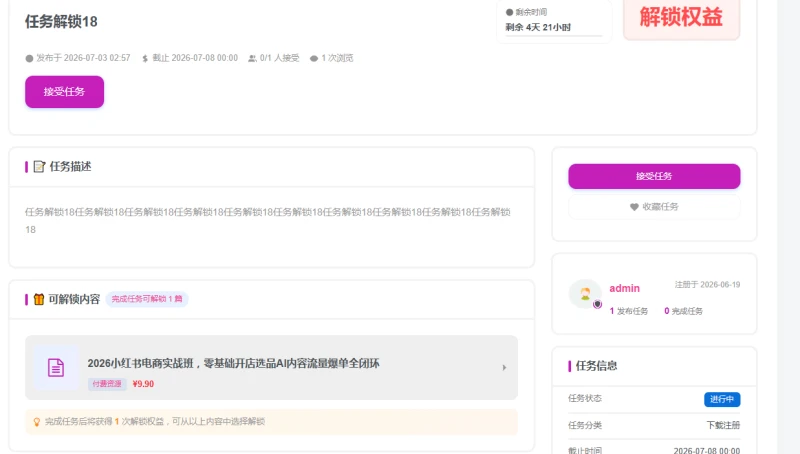Click the 发布于 2026-07-03 02:57 text
This screenshot has width=800, height=454.
[83, 58]
